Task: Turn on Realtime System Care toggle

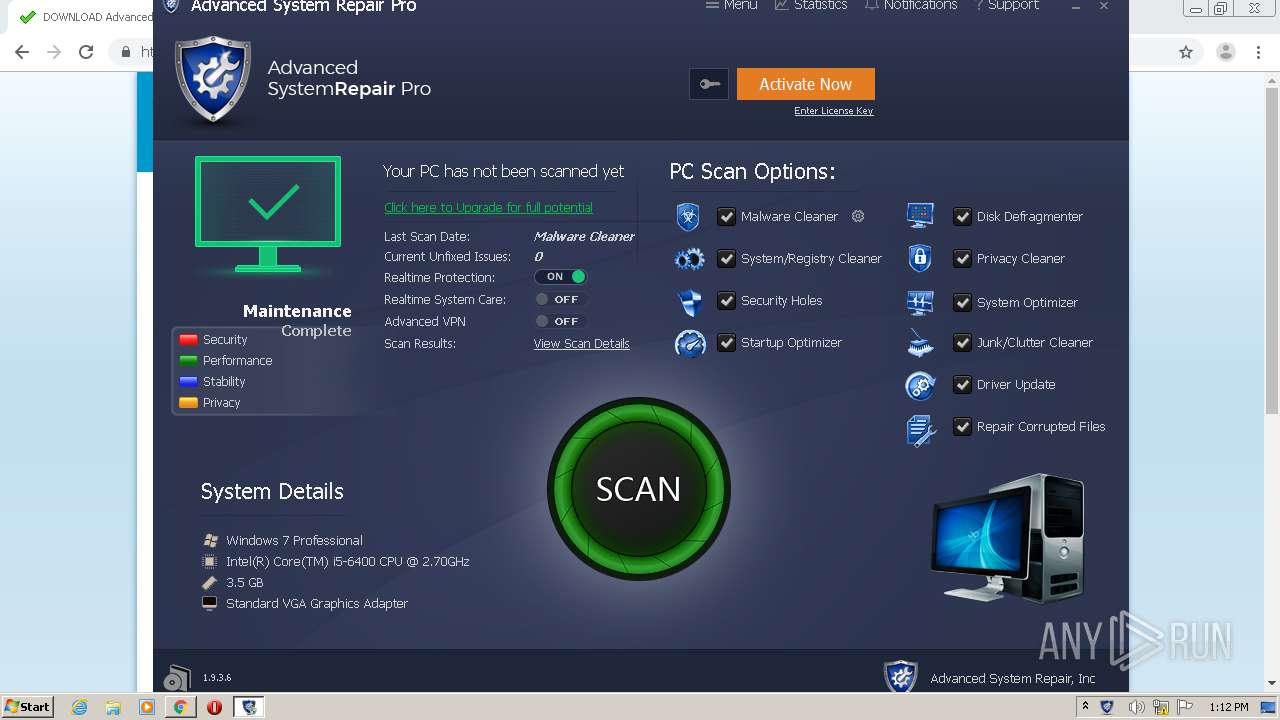Action: pos(560,299)
